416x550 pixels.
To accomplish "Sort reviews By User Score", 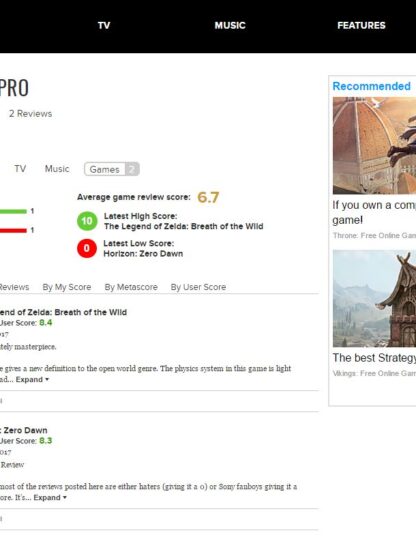I will tap(198, 287).
